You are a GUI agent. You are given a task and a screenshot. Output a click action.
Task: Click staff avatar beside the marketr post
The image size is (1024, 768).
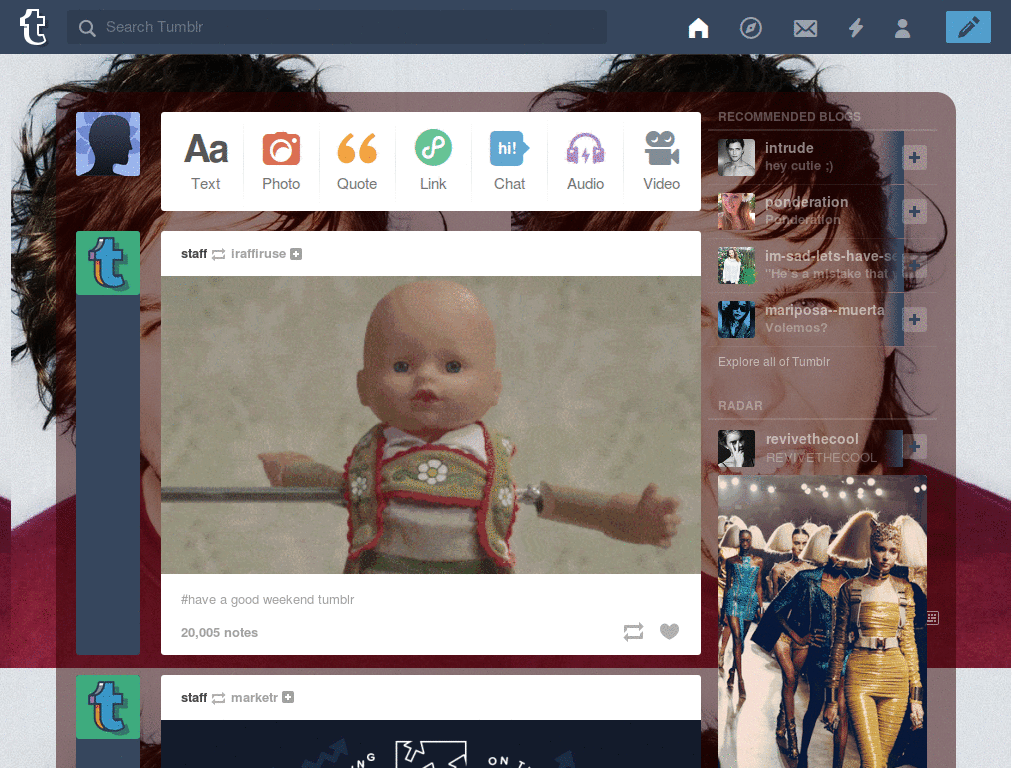[x=108, y=707]
